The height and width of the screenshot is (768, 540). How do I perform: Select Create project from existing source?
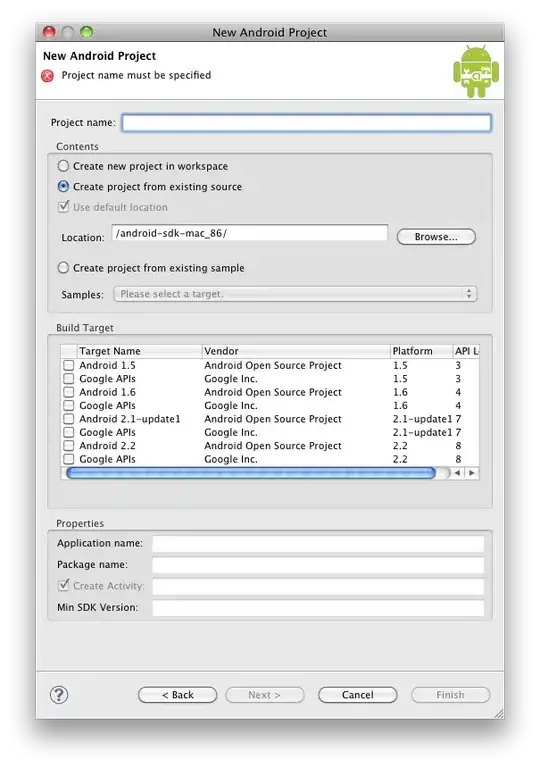[63, 186]
